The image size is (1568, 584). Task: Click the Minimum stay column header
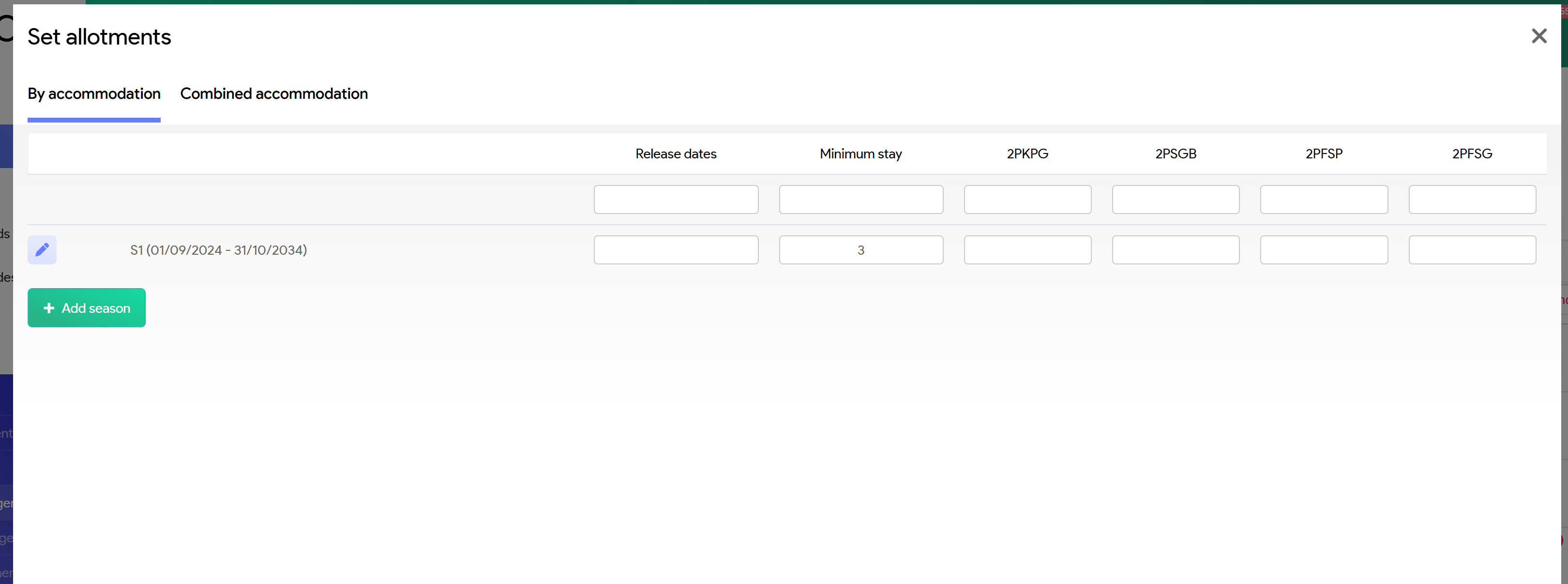pyautogui.click(x=860, y=154)
